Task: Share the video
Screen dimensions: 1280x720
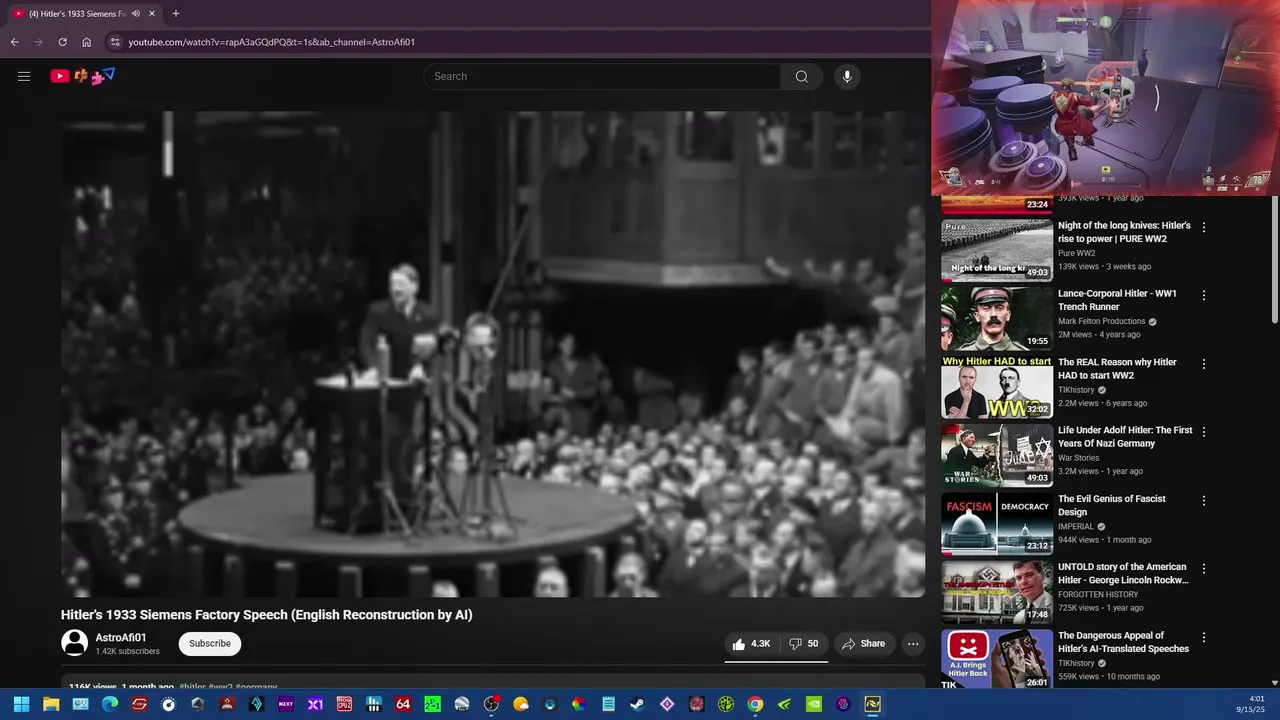Action: tap(863, 644)
